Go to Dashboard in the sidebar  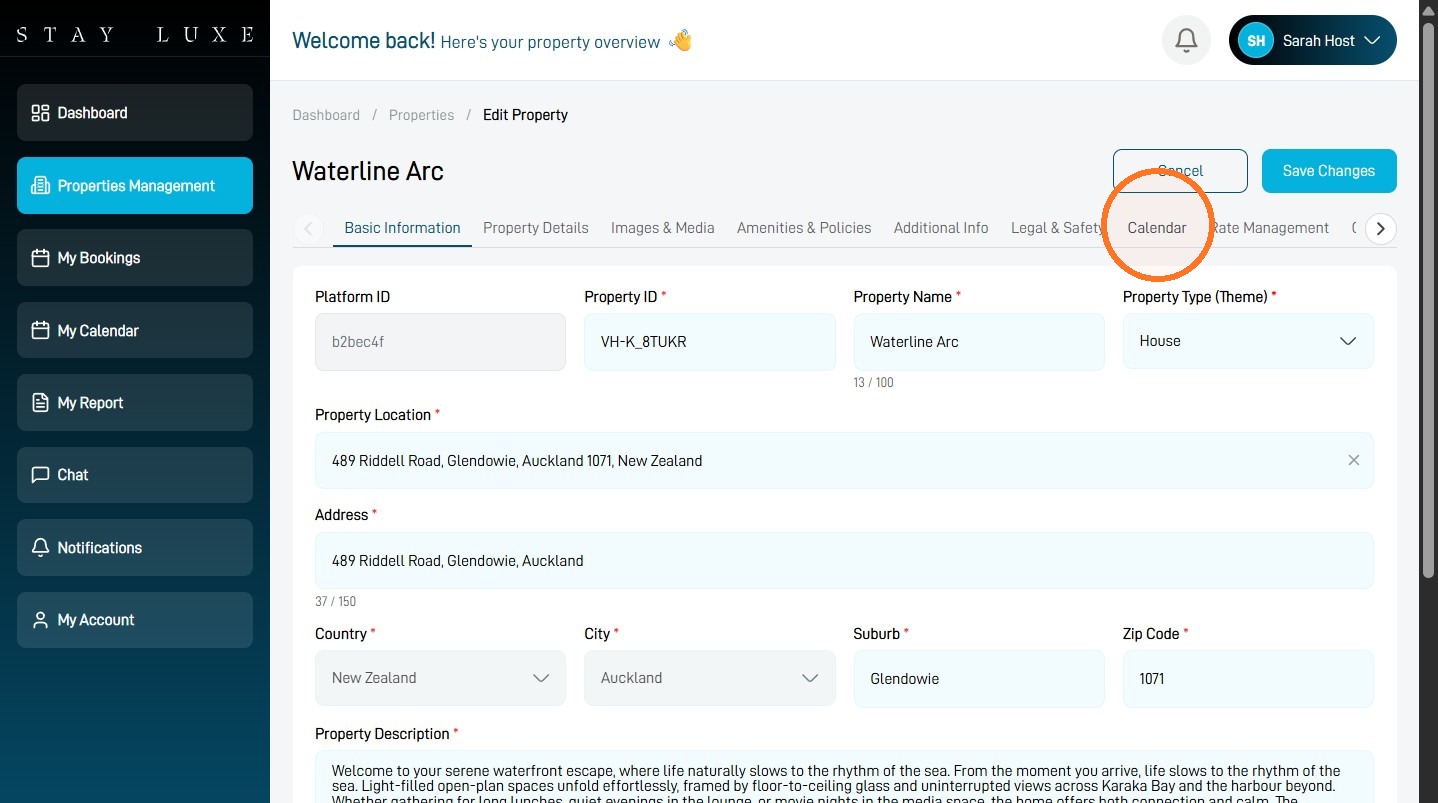(x=135, y=113)
